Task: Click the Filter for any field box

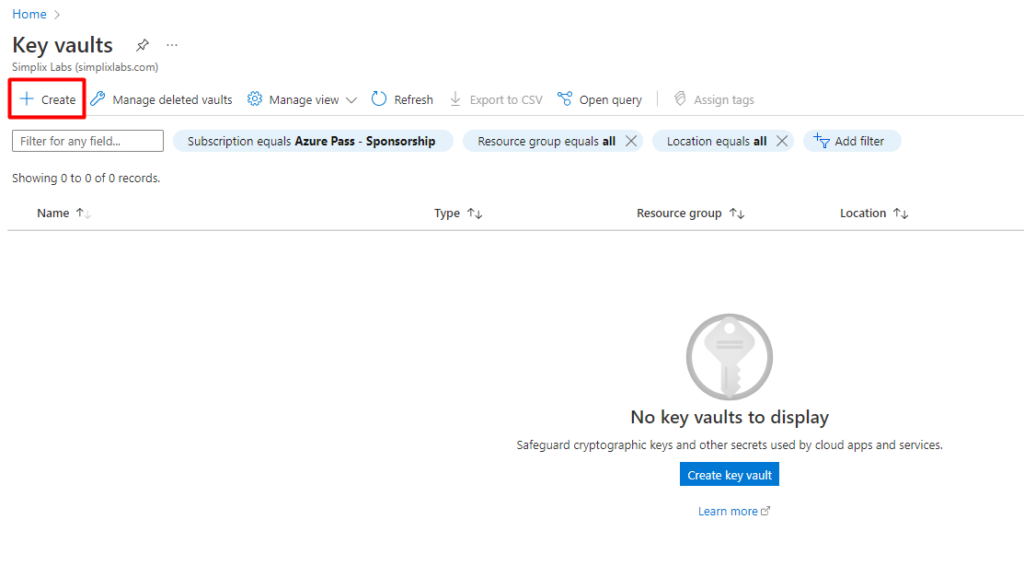Action: [x=87, y=141]
